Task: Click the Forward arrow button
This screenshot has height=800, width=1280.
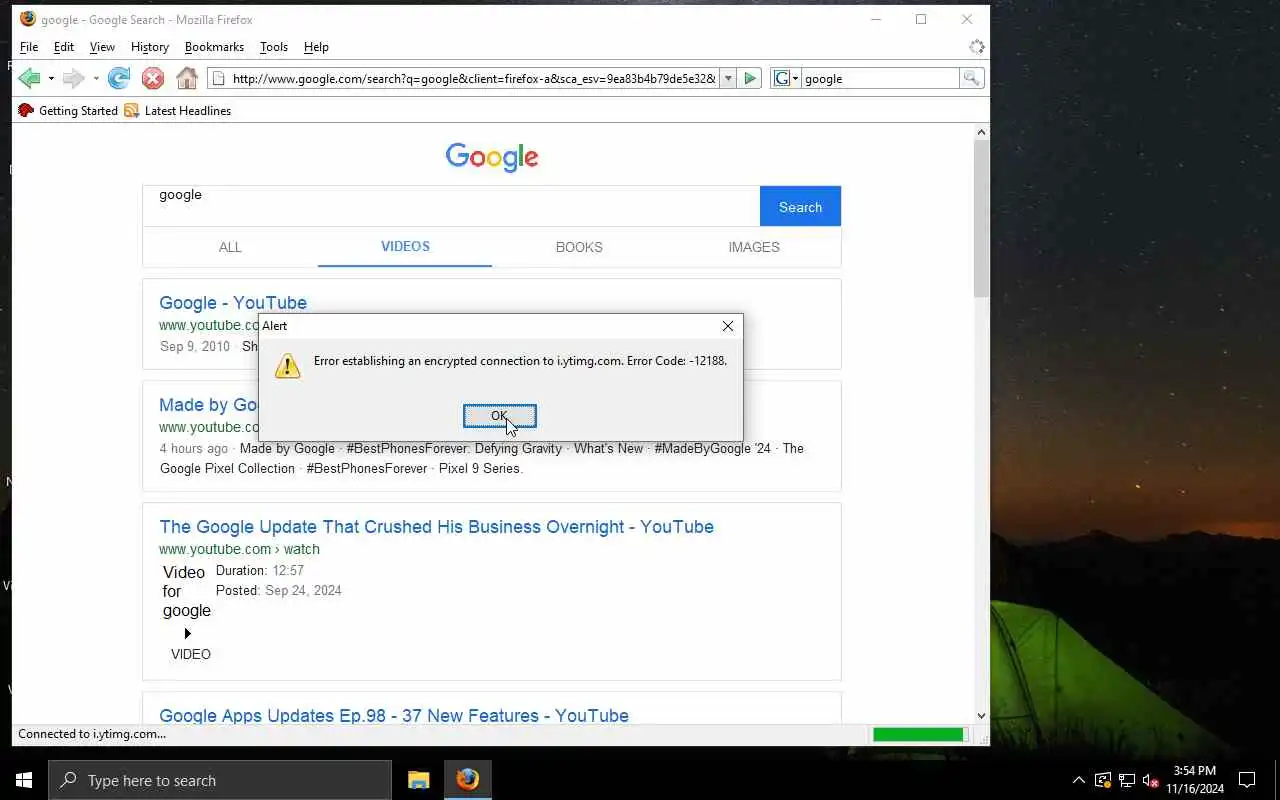Action: coord(73,78)
